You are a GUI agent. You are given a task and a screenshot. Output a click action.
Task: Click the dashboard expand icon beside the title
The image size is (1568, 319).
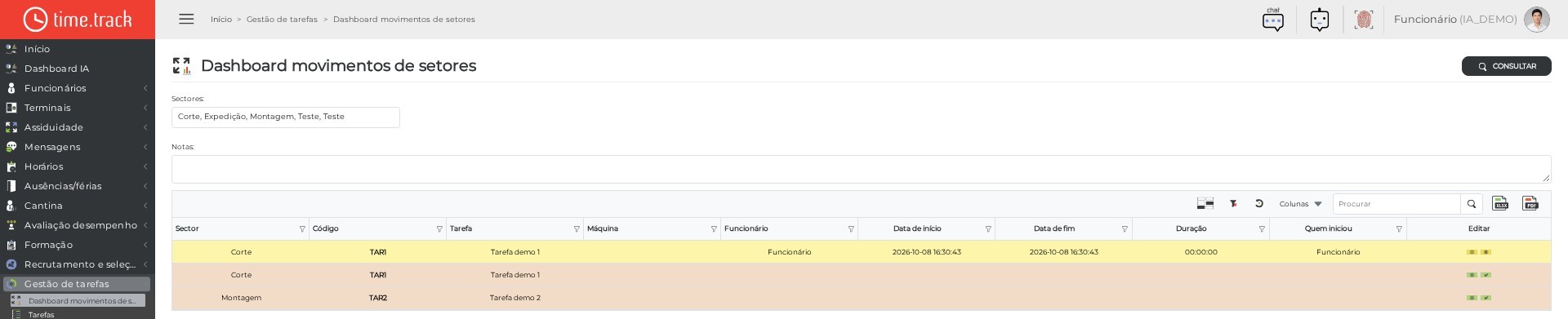(181, 66)
